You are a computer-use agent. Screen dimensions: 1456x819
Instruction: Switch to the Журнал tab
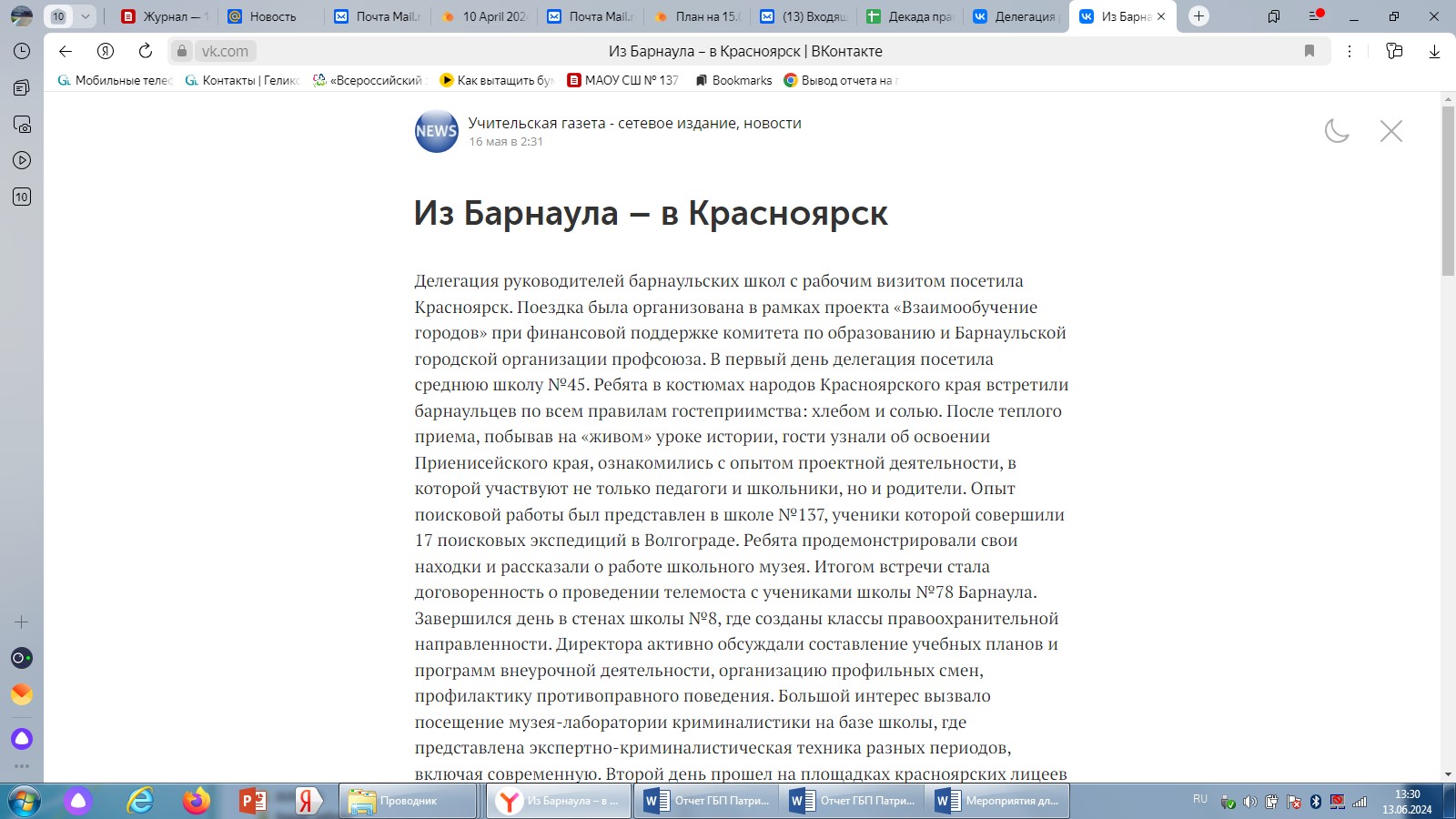165,16
